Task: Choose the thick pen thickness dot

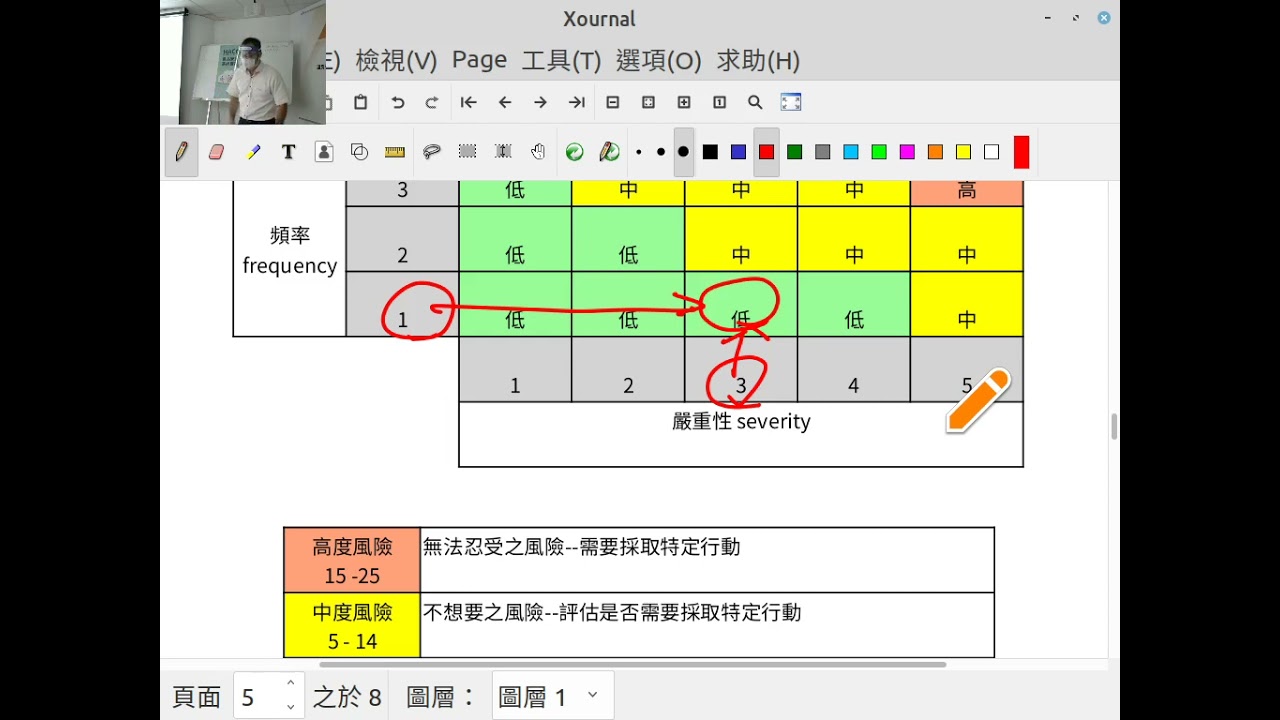Action: 684,152
